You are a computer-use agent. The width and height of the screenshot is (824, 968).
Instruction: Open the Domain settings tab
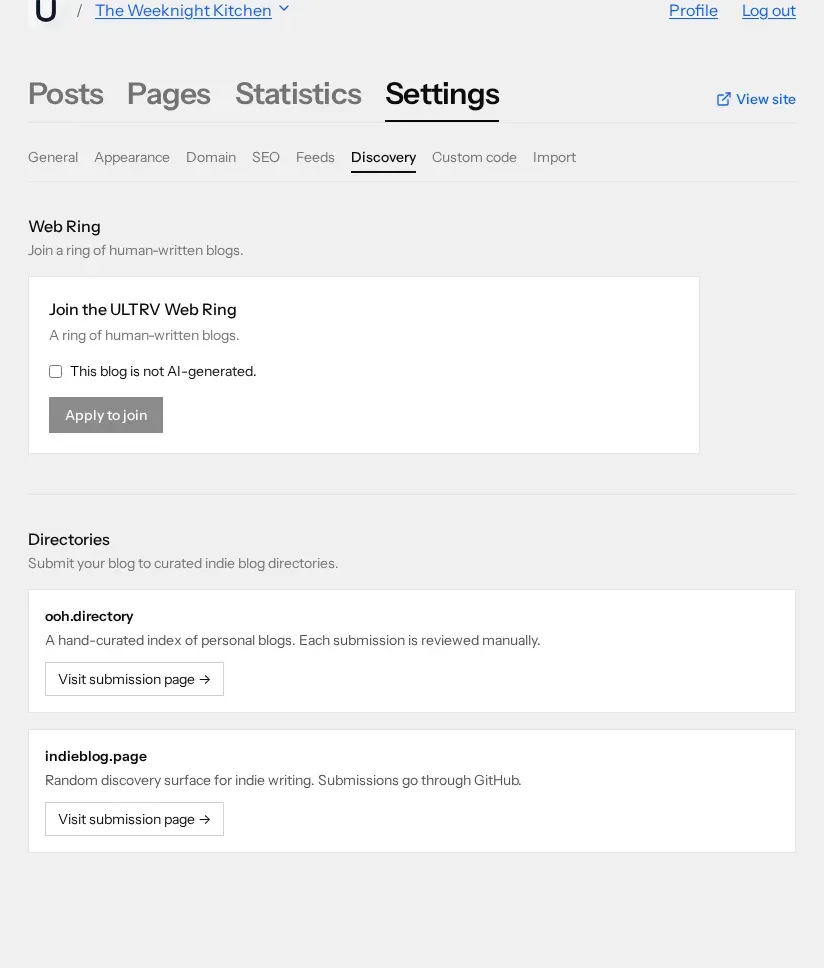click(x=211, y=157)
